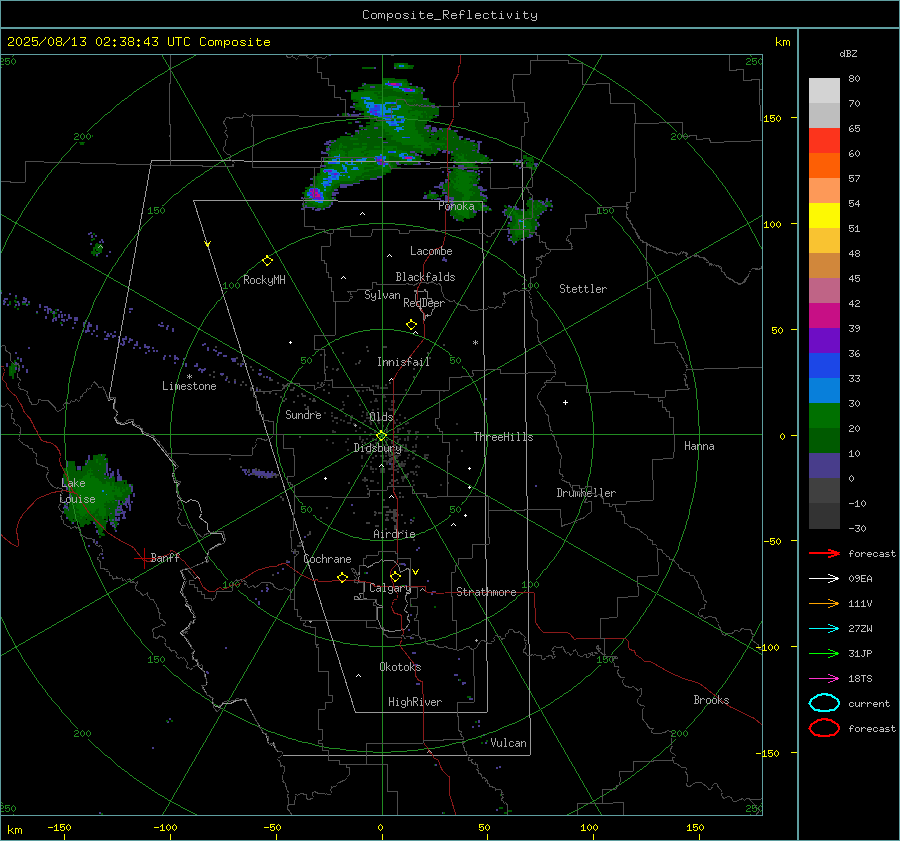The width and height of the screenshot is (900, 841).
Task: Click the ThreeHills label
Action: click(503, 437)
